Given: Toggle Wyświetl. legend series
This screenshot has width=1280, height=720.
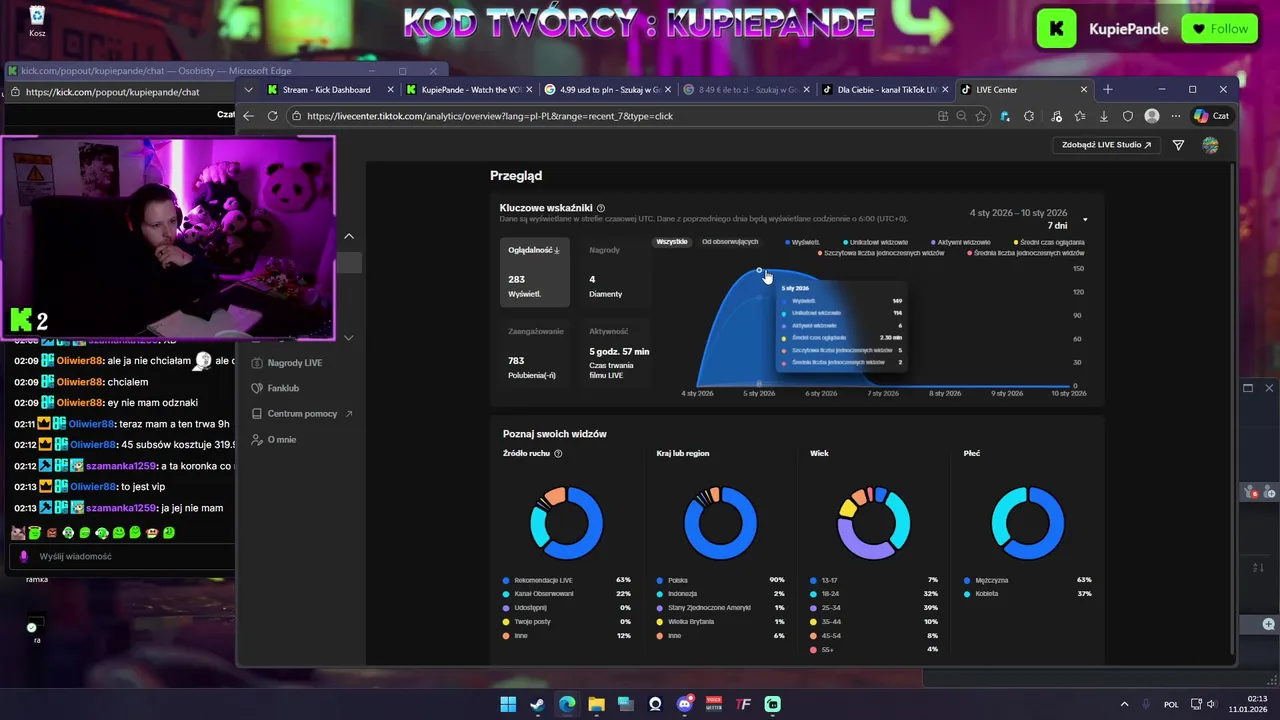Looking at the screenshot, I should click(803, 242).
